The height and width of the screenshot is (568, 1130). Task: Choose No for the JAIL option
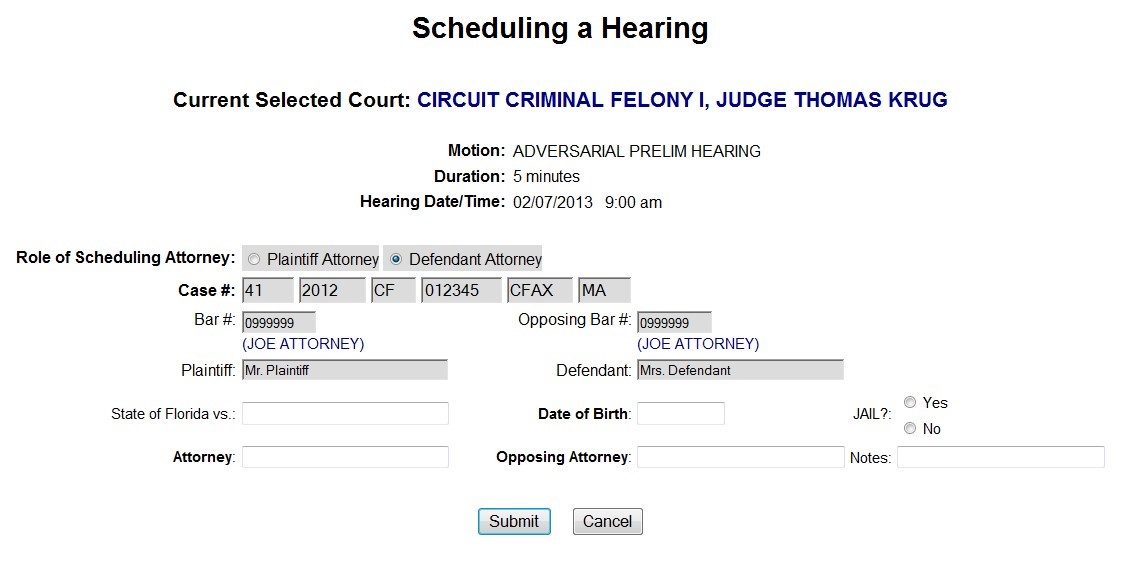pos(910,428)
